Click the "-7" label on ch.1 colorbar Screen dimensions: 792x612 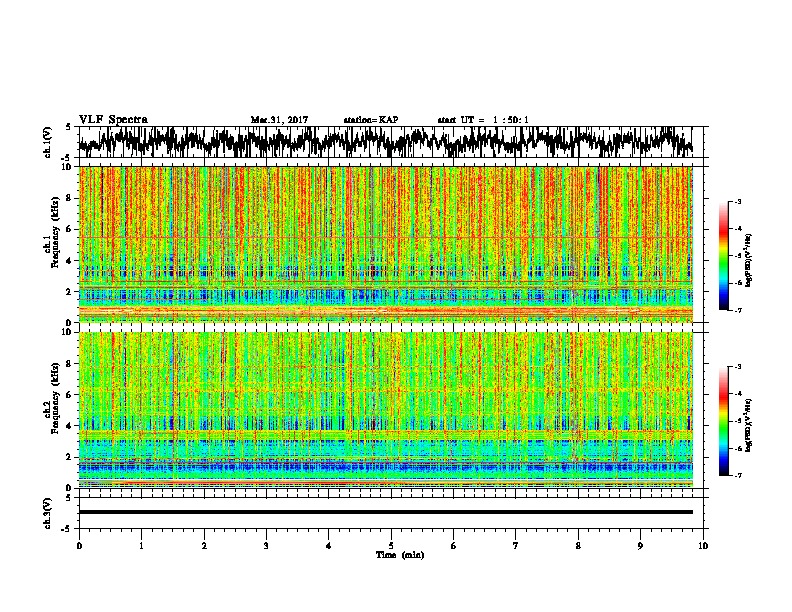tap(738, 310)
